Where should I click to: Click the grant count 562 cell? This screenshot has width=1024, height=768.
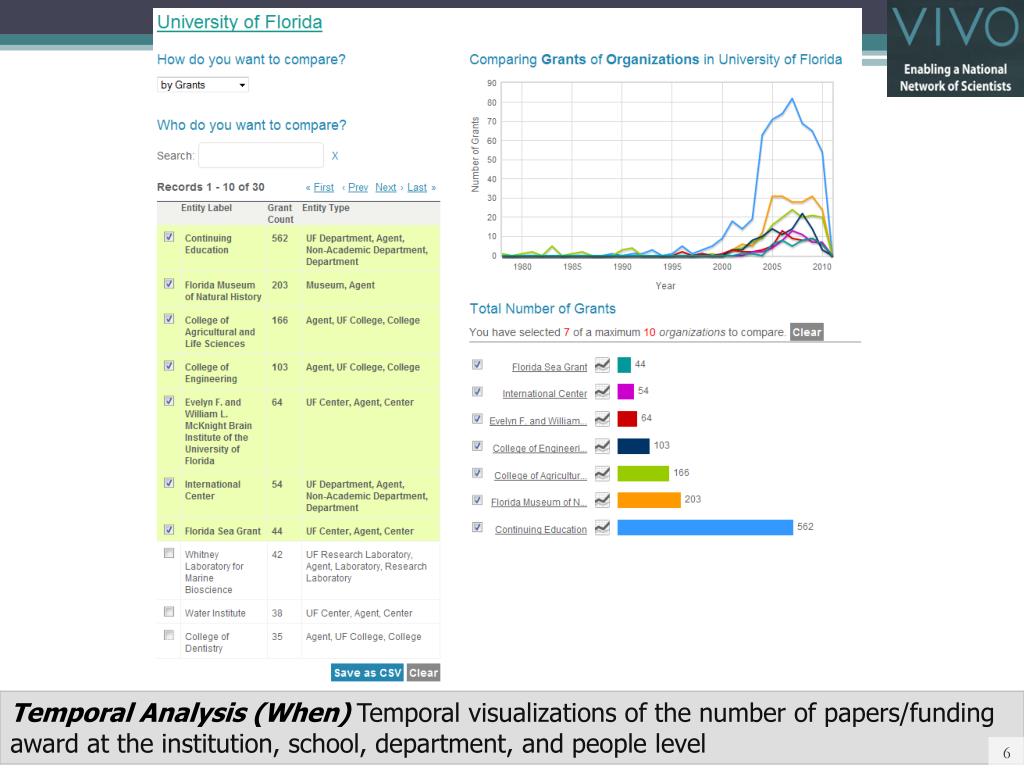coord(280,238)
